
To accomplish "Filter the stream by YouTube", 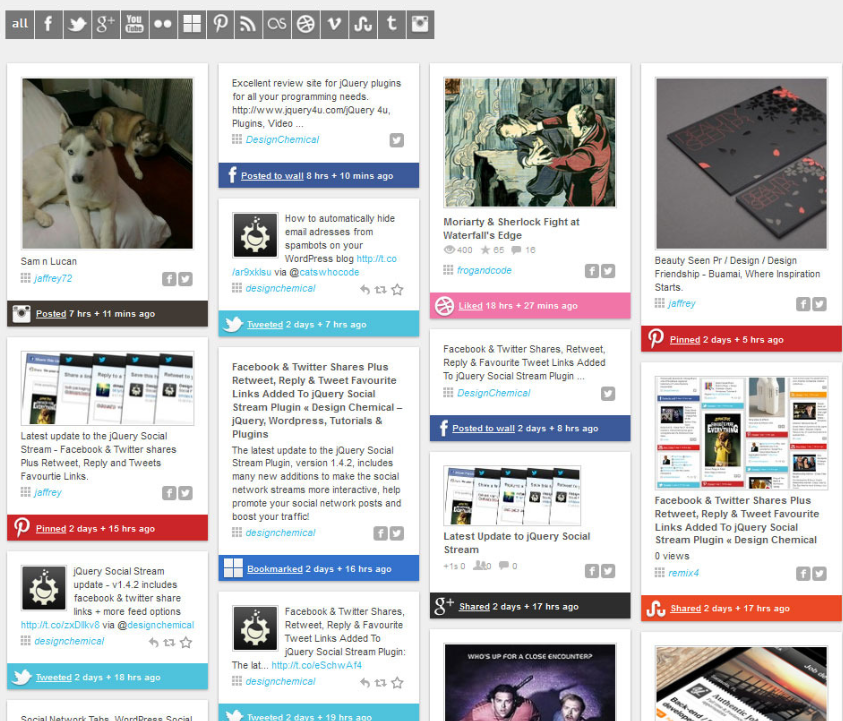I will [x=134, y=24].
